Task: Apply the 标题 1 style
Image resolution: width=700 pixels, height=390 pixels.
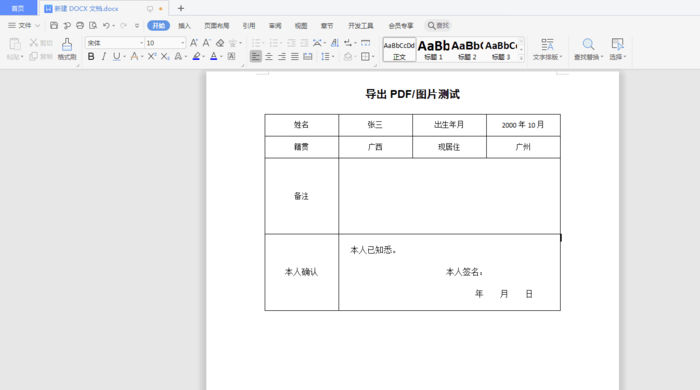Action: 433,50
